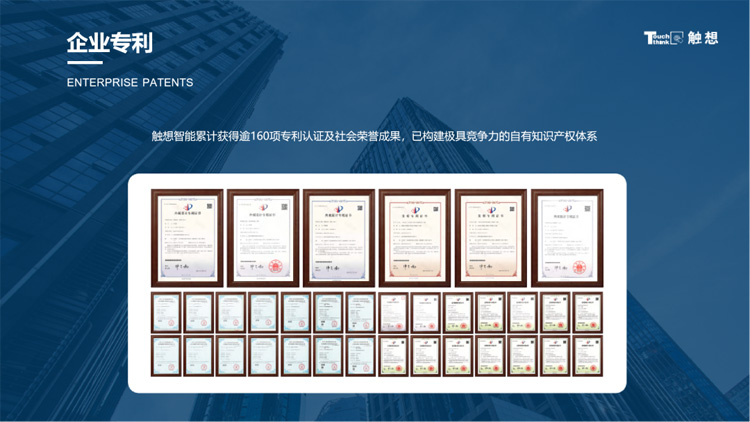Open the second large framed patent certificate
Image resolution: width=750 pixels, height=422 pixels.
click(263, 237)
